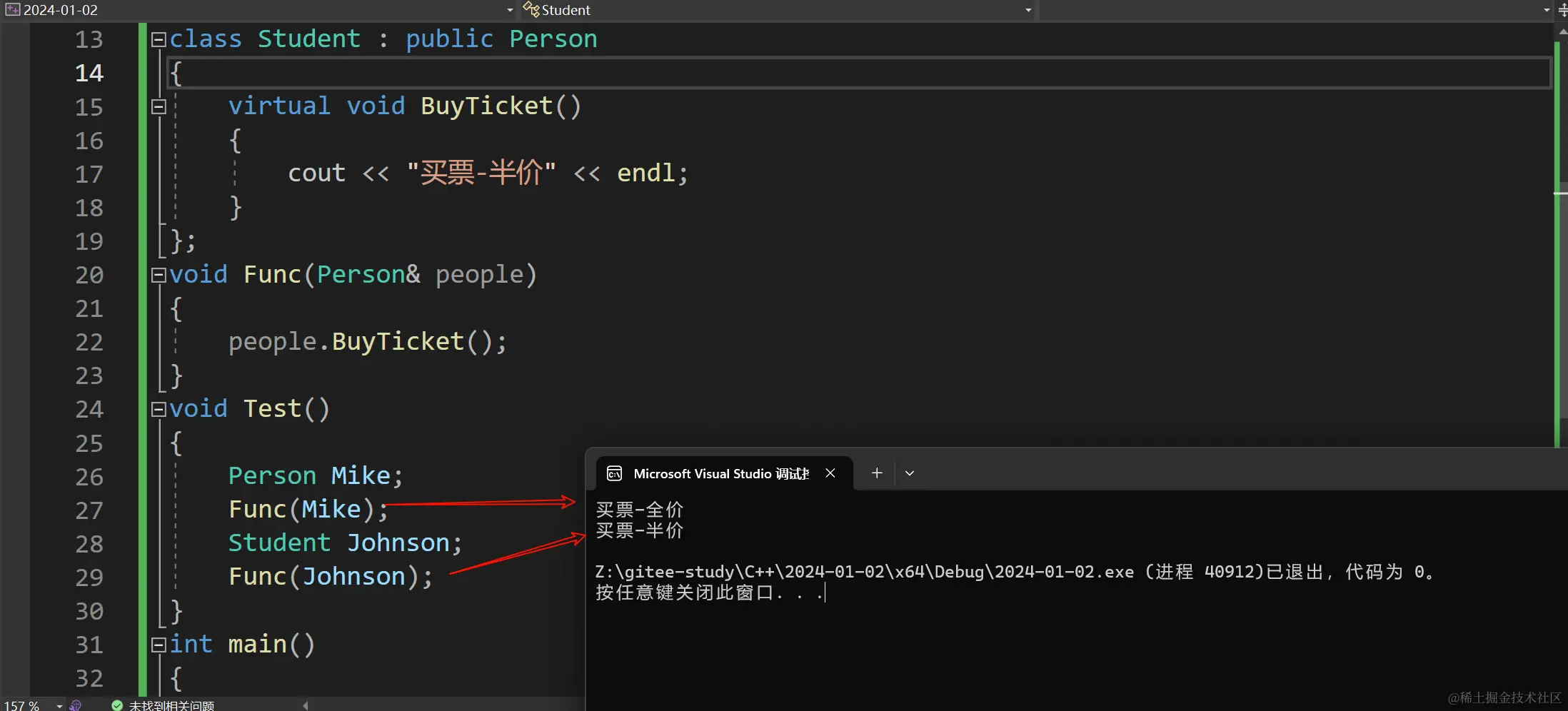
Task: Click 'BuyTicket' in the virtual void declaration
Action: [487, 106]
